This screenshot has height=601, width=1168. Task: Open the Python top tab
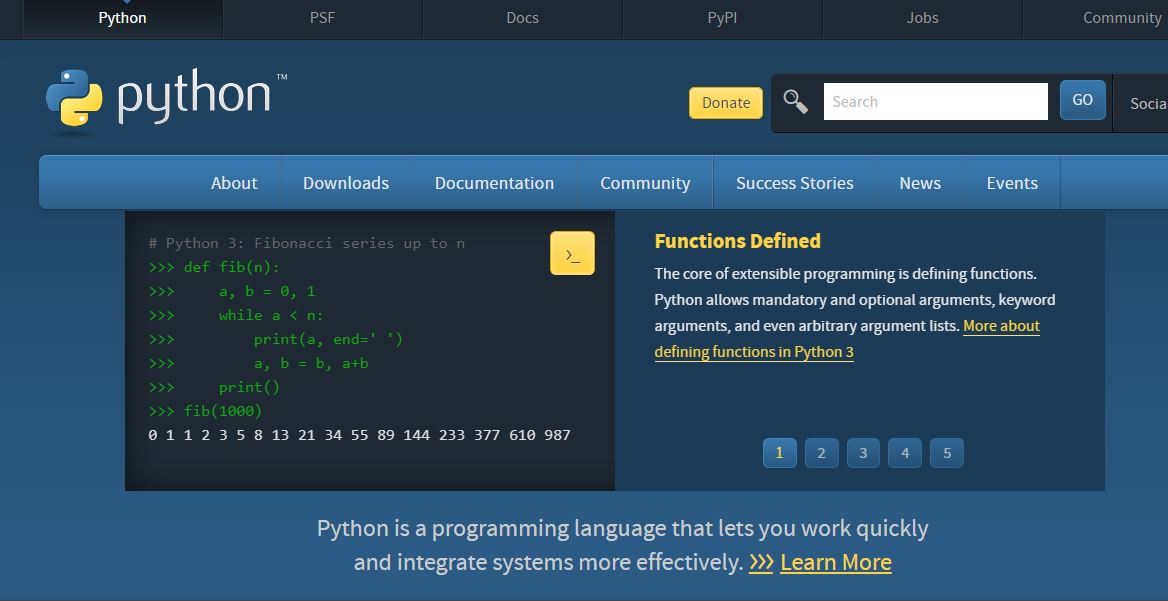pyautogui.click(x=123, y=18)
